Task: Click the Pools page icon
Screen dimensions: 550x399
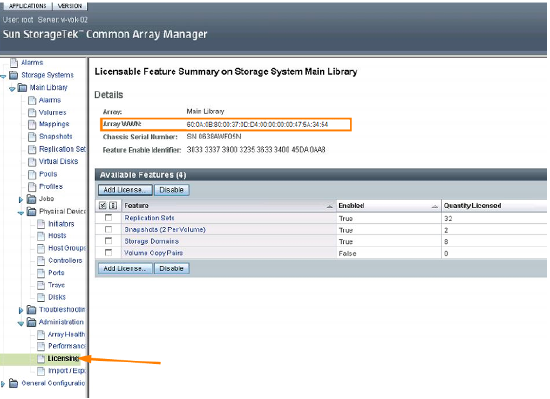Action: click(32, 174)
